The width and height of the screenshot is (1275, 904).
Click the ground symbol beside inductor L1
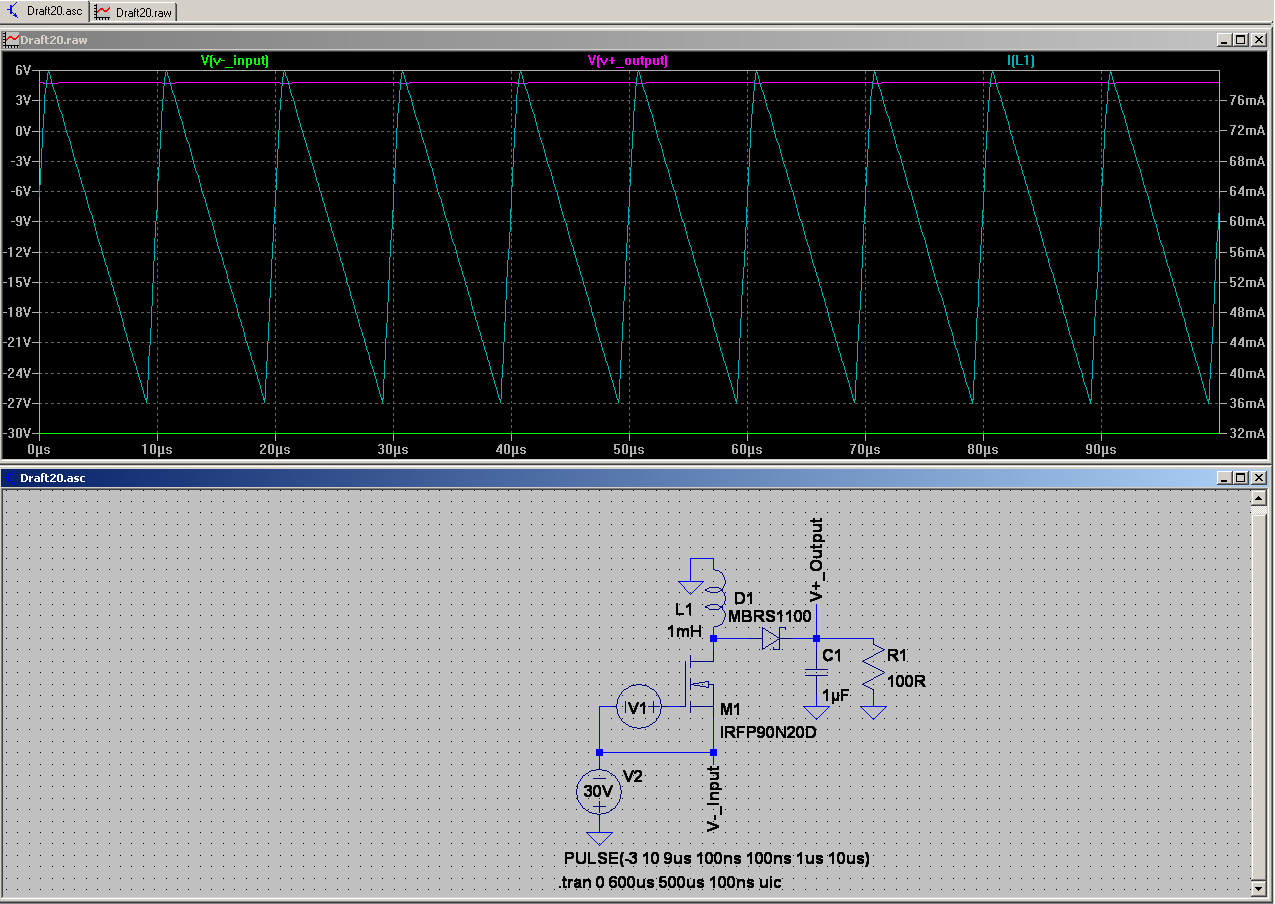[x=690, y=585]
